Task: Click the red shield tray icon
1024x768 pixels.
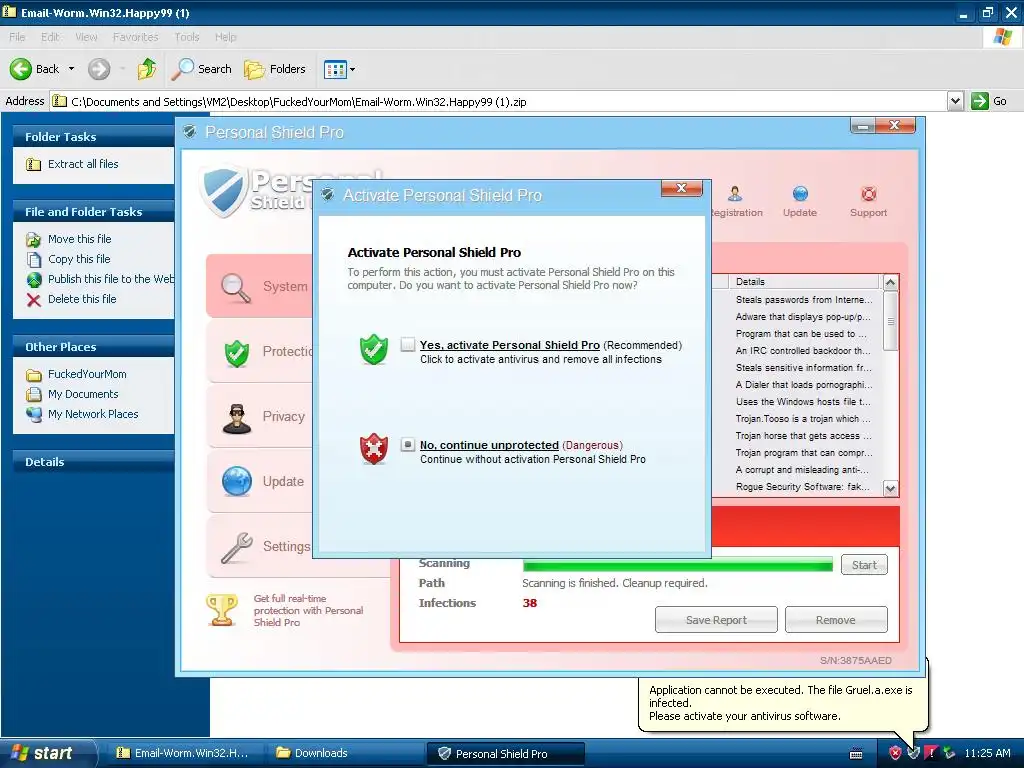Action: point(895,753)
